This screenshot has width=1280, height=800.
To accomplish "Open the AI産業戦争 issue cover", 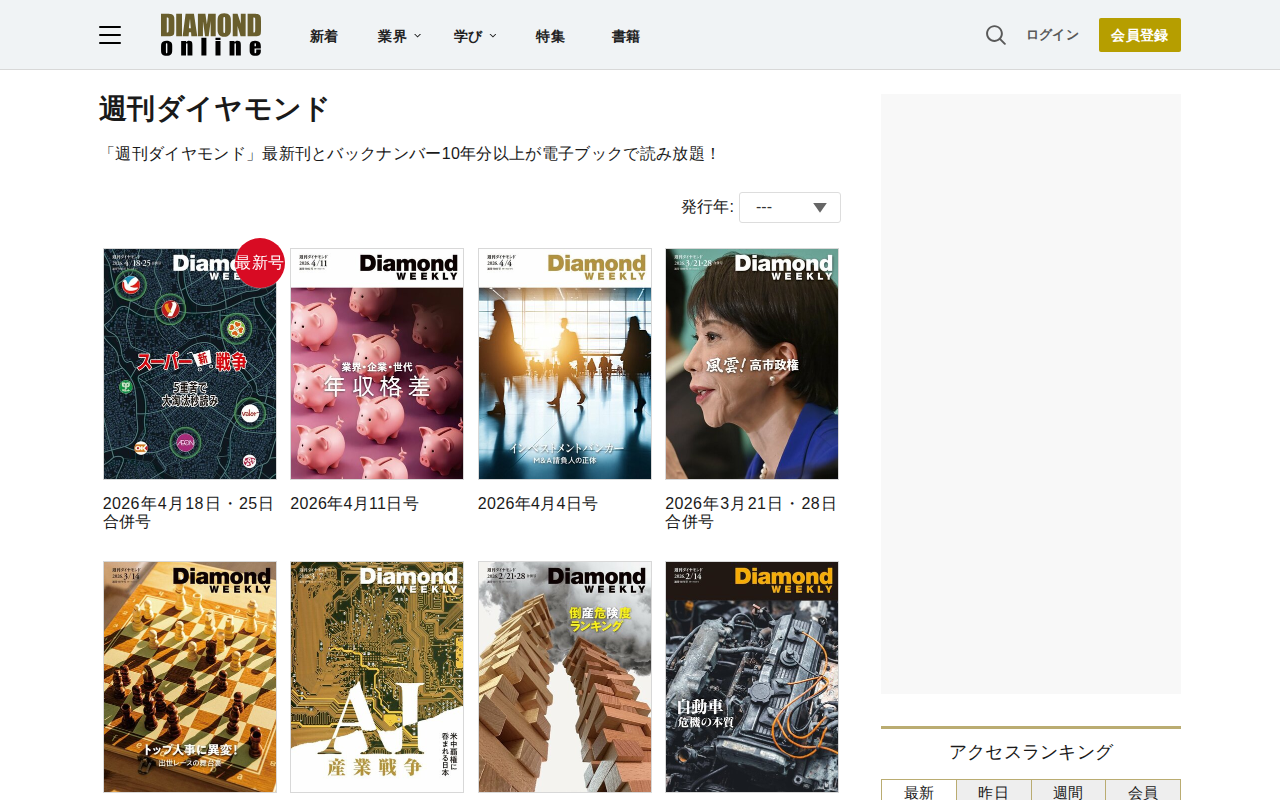I will 377,677.
